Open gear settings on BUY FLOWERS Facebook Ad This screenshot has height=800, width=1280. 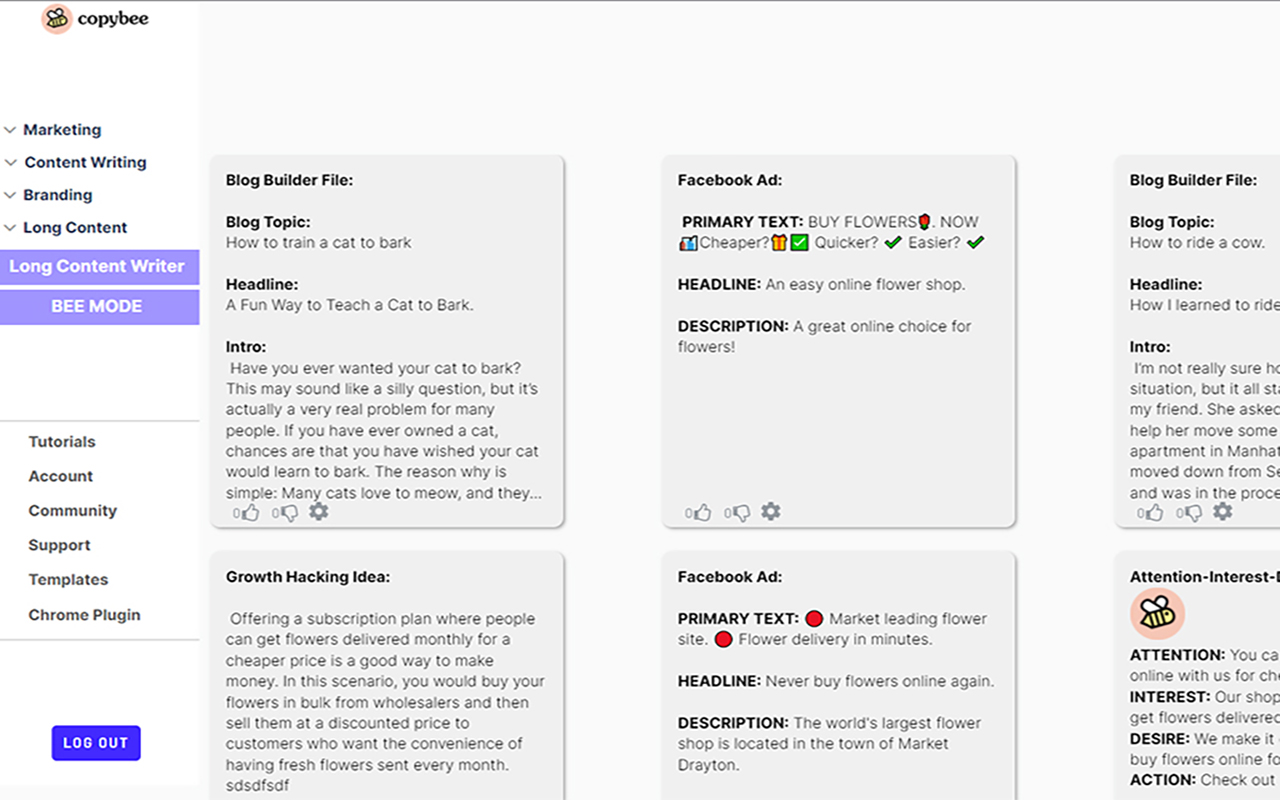point(770,512)
